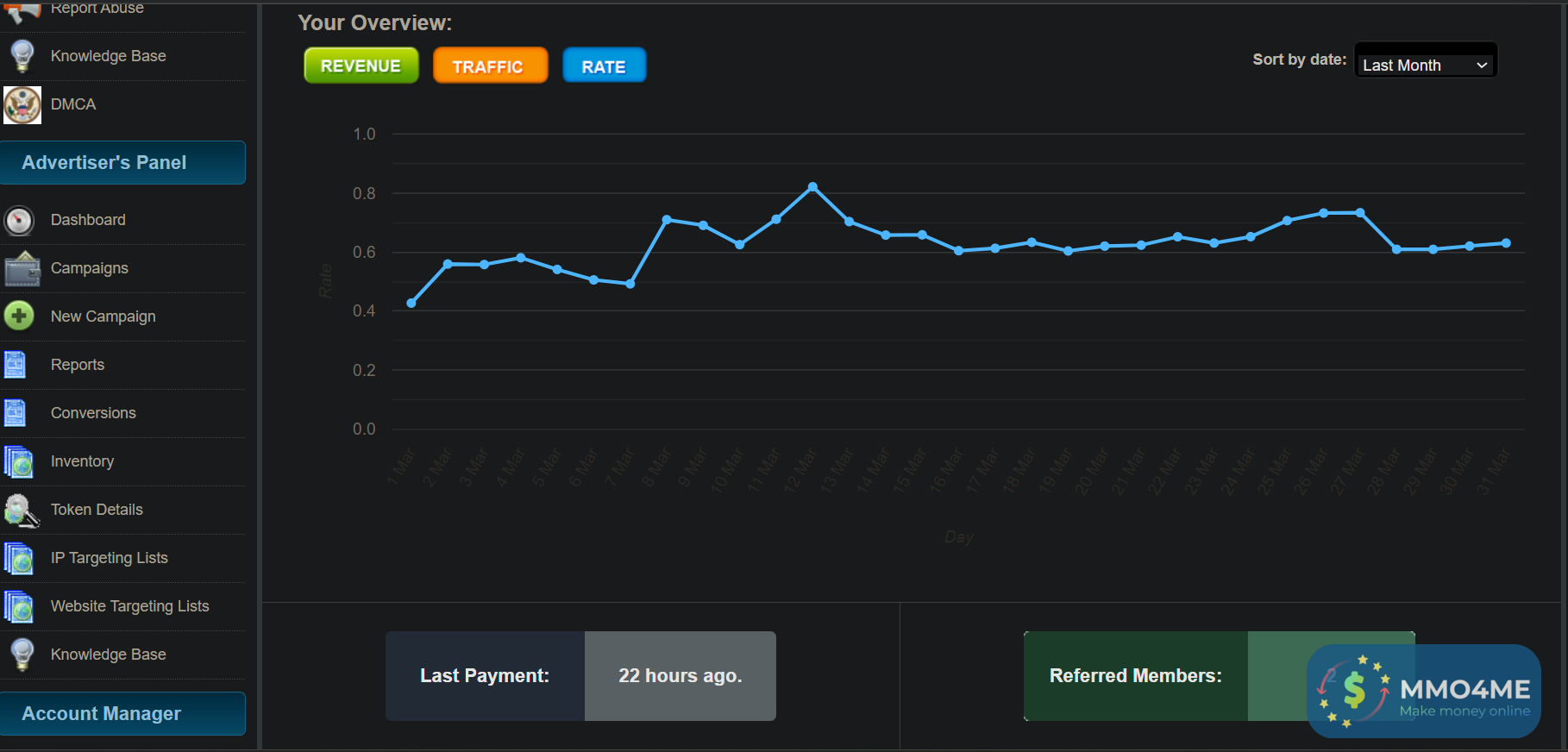Click the lightbulb icon above Account Manager
Viewport: 1568px width, 752px height.
[22, 655]
